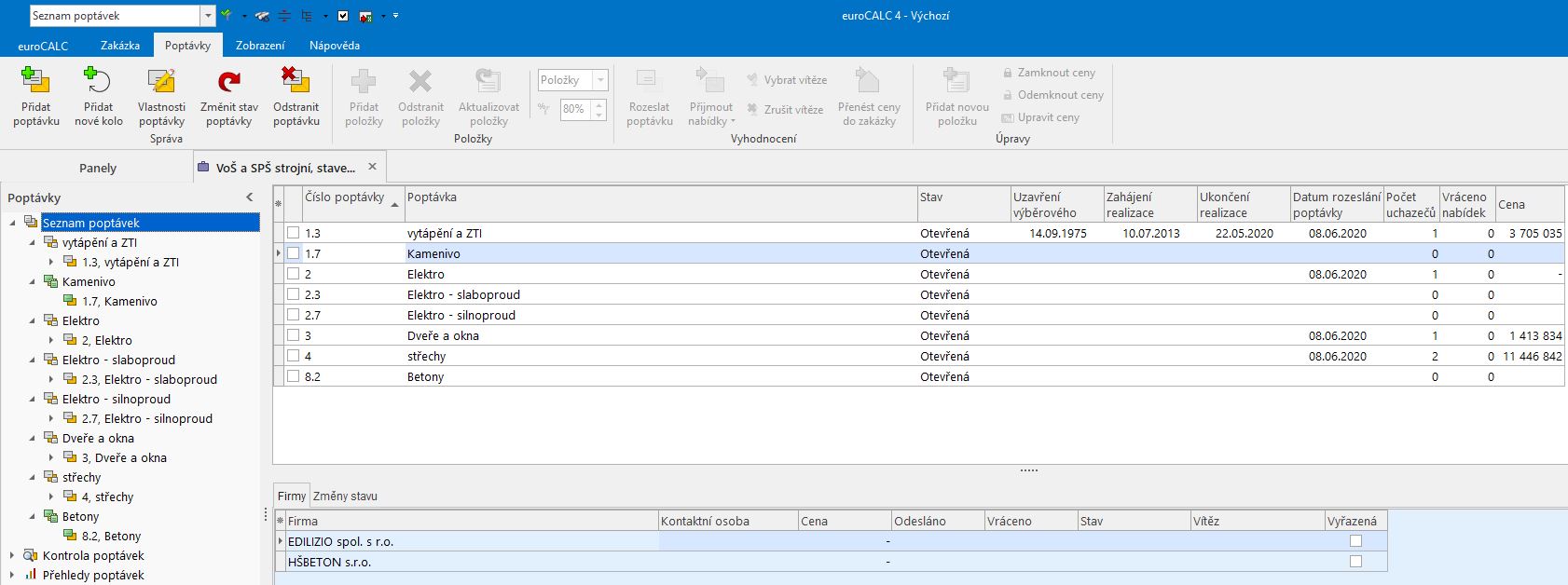1568x585 pixels.
Task: Click the Kontaktní osoba column header
Action: tap(728, 521)
